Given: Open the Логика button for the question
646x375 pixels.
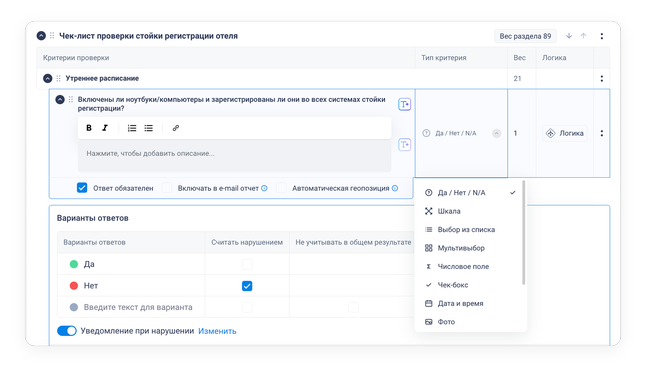Looking at the screenshot, I should tap(565, 133).
